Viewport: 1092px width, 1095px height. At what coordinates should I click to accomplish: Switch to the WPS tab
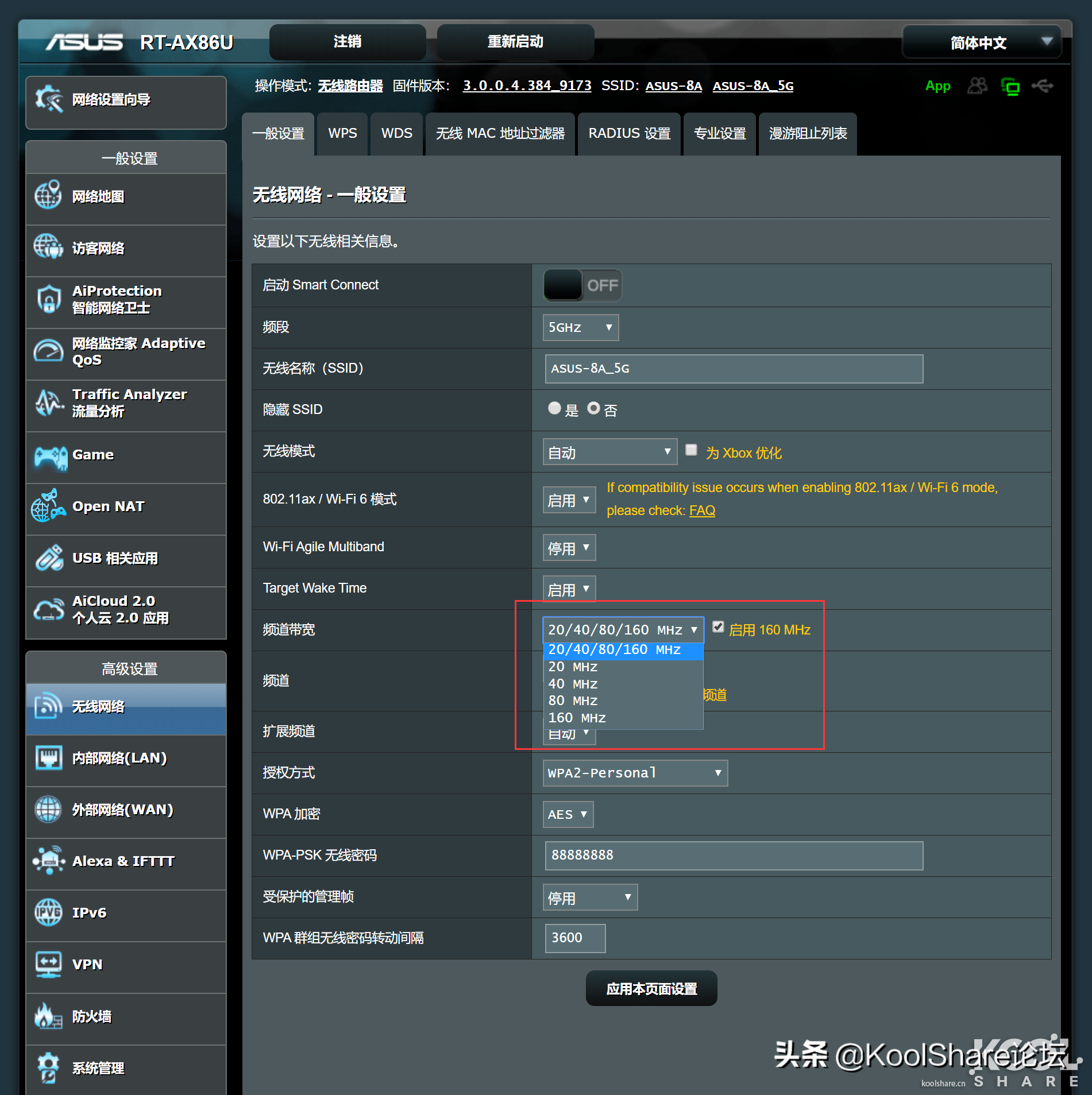pyautogui.click(x=342, y=134)
